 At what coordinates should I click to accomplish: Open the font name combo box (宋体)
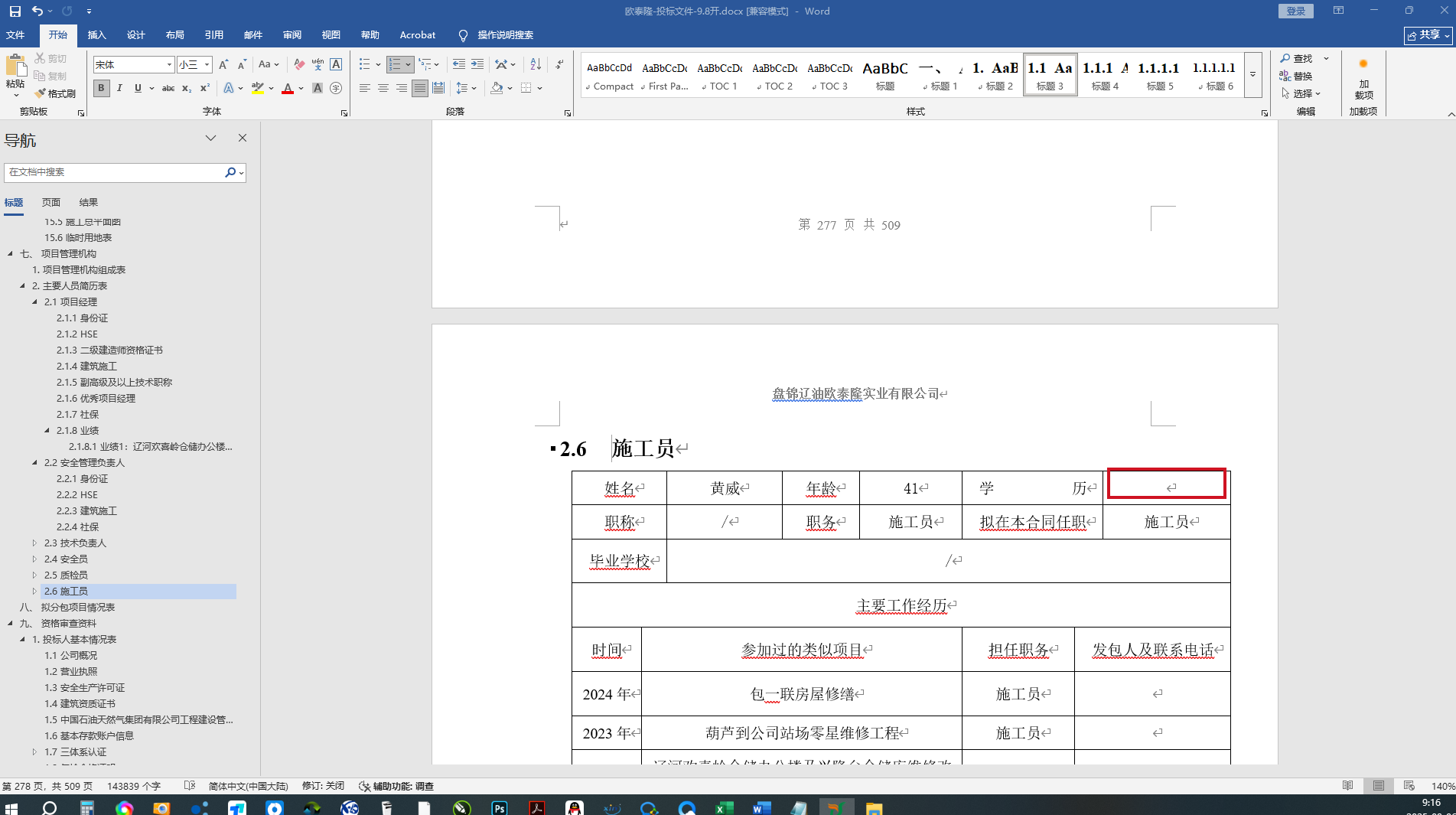tap(133, 65)
